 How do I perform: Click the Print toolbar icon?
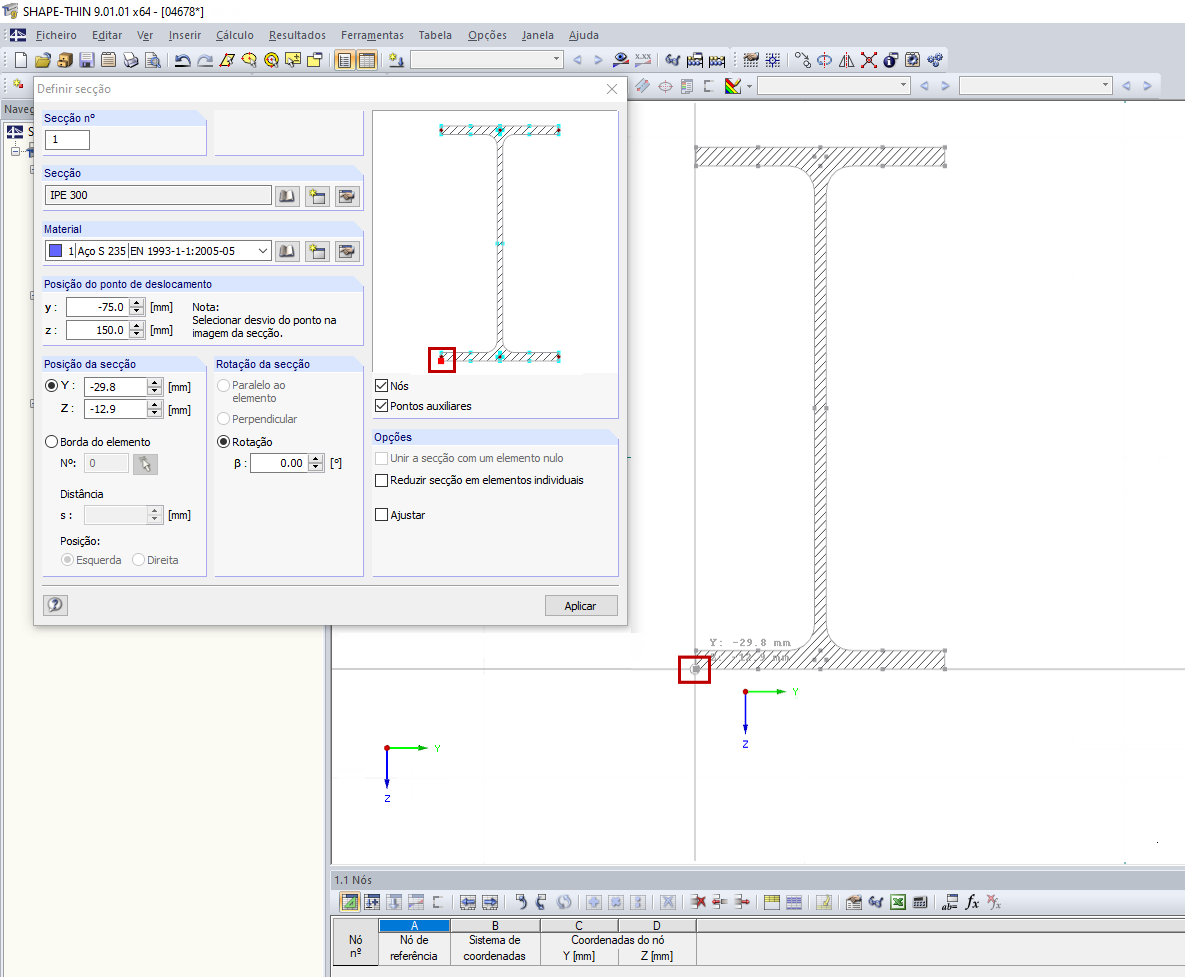tap(130, 60)
